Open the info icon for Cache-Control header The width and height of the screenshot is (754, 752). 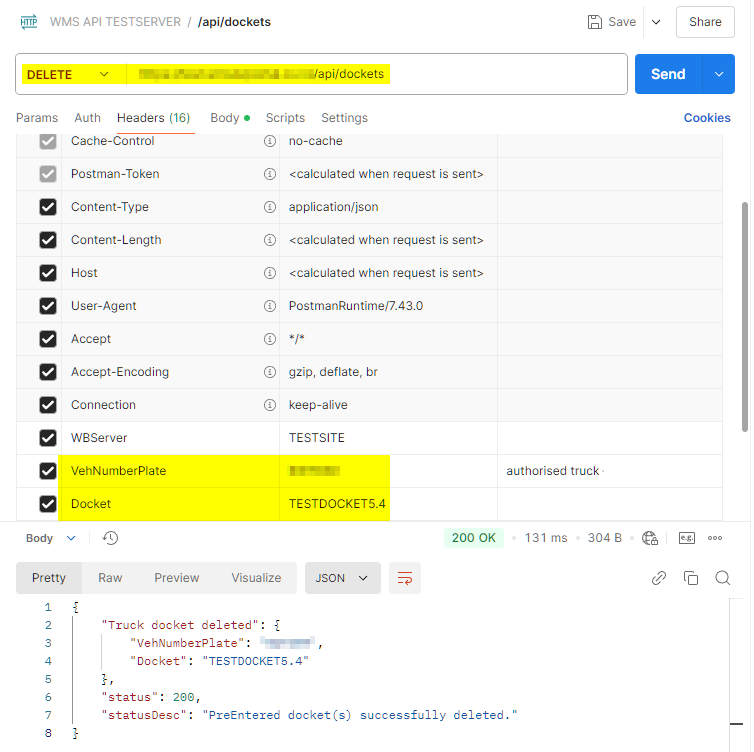[270, 141]
